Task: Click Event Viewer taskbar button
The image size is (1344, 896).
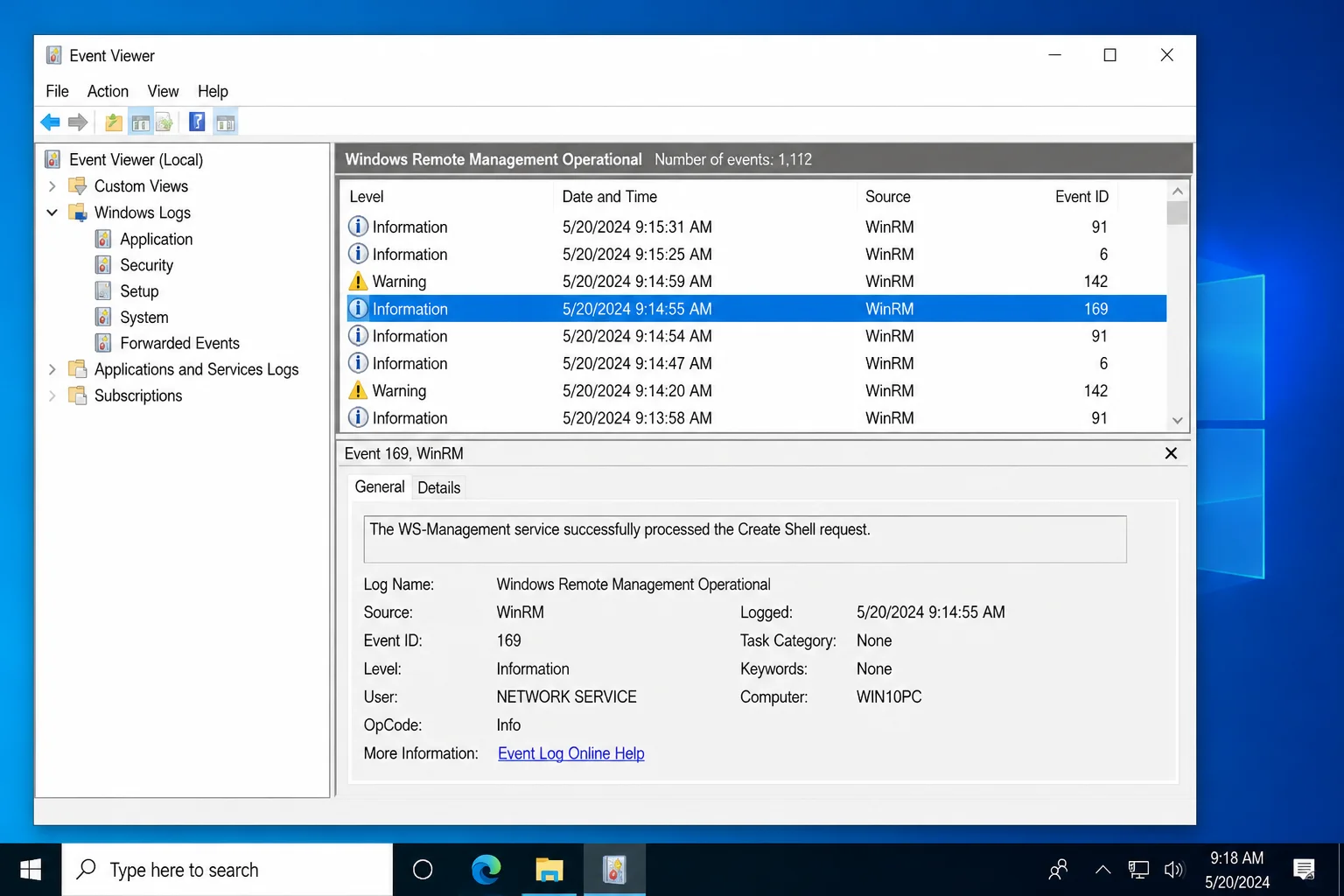Action: click(614, 870)
